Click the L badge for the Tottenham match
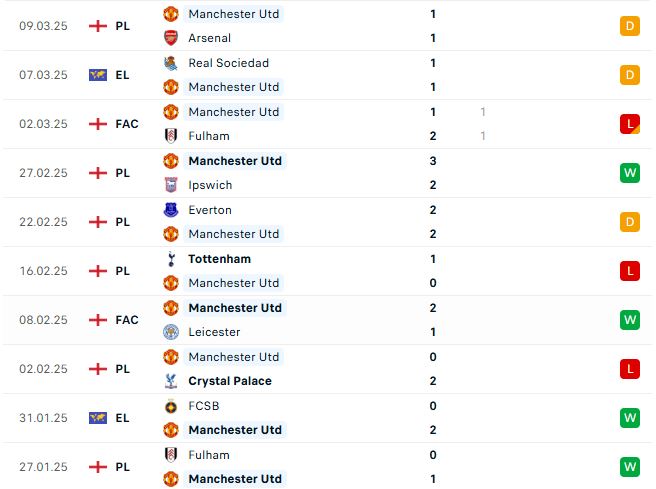The image size is (656, 489). [630, 271]
